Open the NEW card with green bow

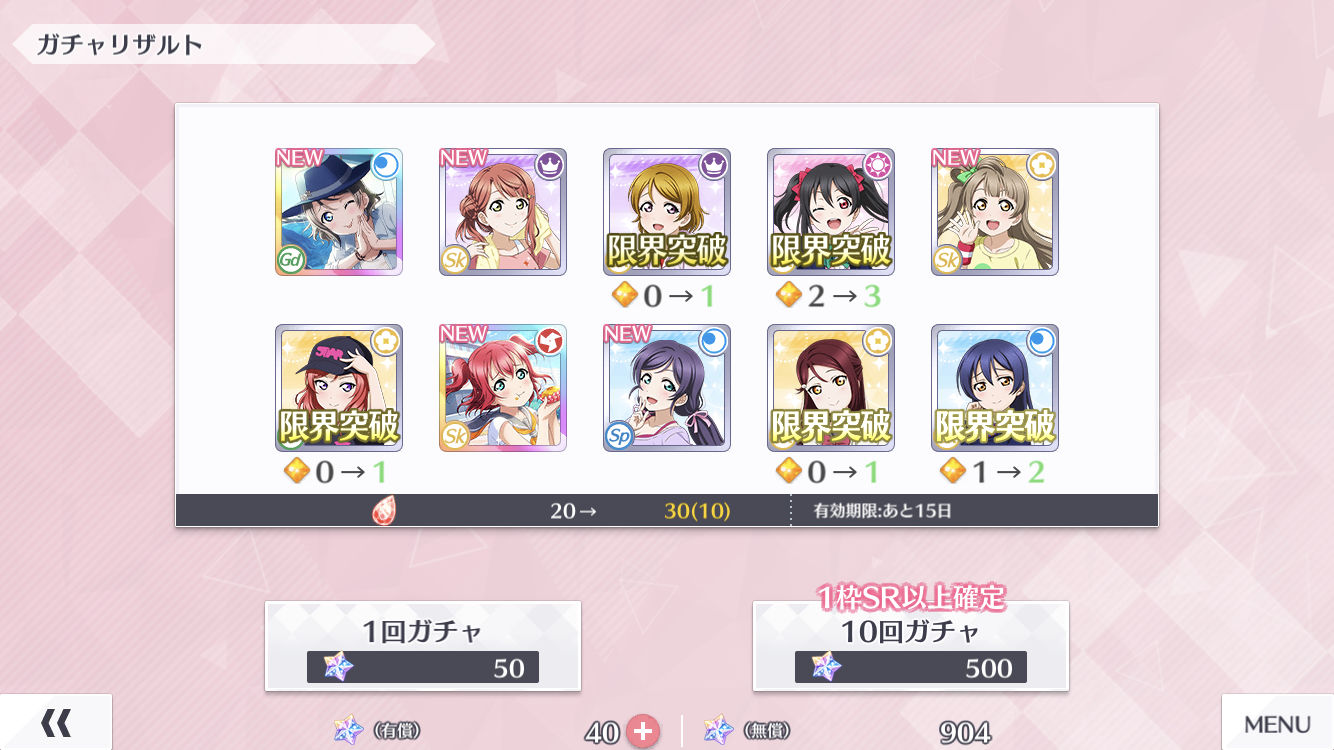pos(995,212)
